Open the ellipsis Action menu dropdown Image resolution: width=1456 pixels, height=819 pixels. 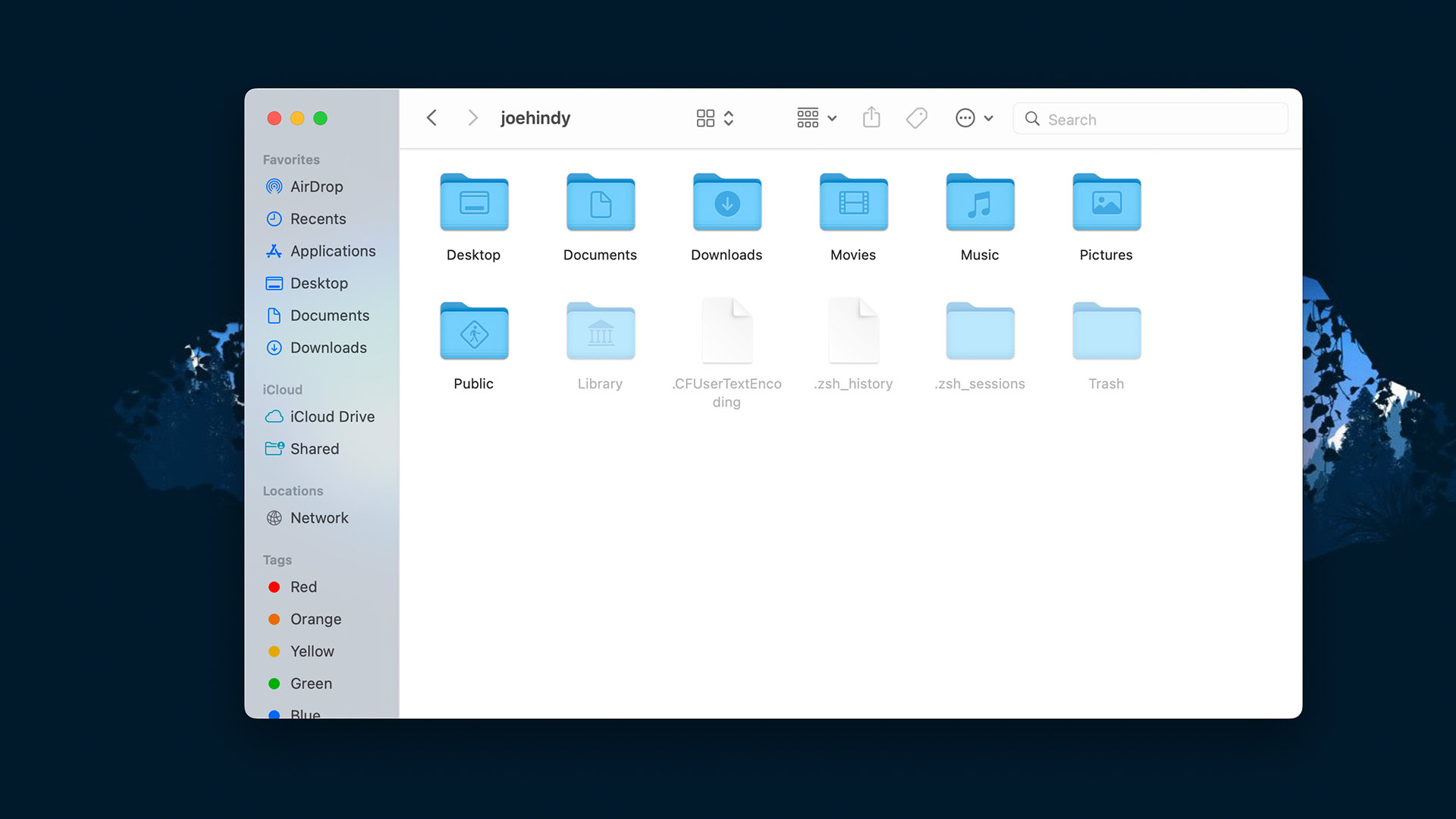pos(974,118)
